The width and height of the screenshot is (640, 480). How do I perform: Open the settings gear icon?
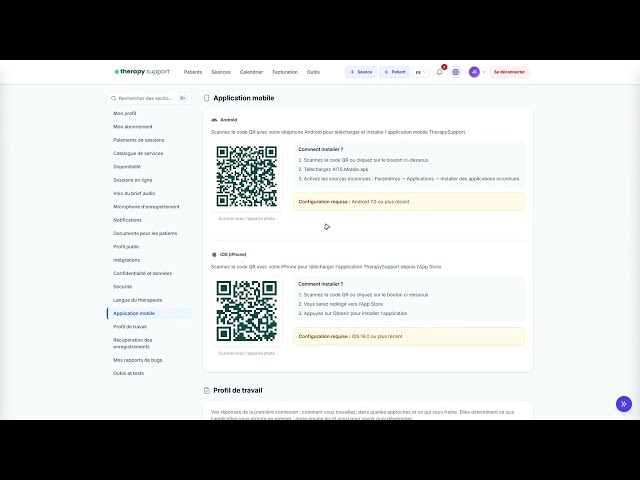point(456,72)
